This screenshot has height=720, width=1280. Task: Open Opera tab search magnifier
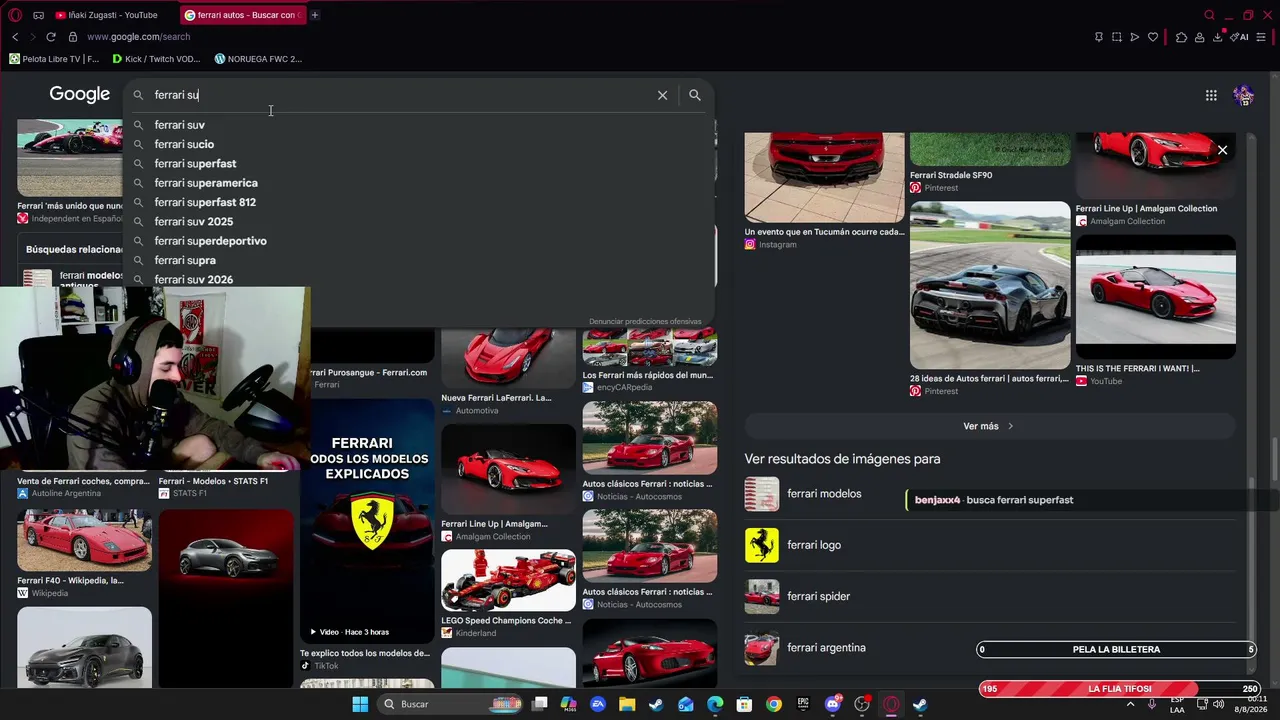[x=1209, y=15]
